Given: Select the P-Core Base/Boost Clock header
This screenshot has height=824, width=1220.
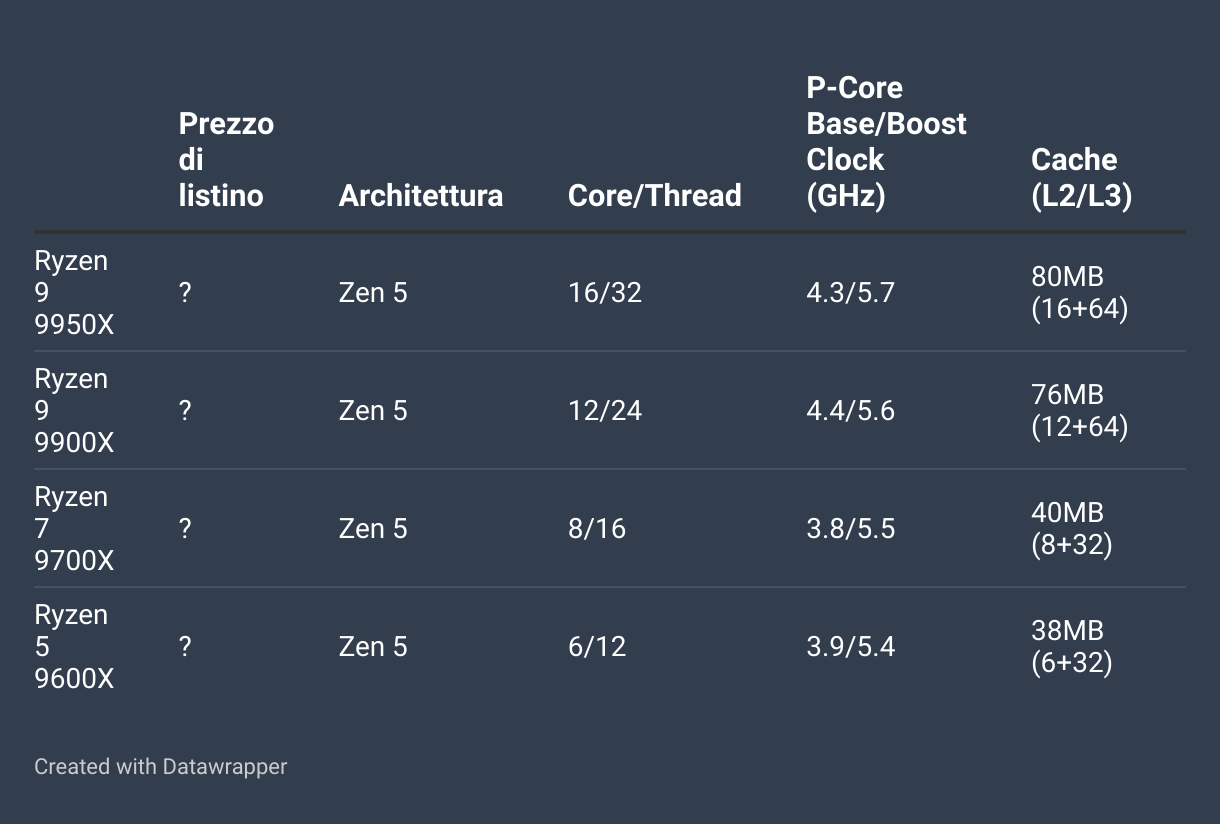Looking at the screenshot, I should click(887, 141).
